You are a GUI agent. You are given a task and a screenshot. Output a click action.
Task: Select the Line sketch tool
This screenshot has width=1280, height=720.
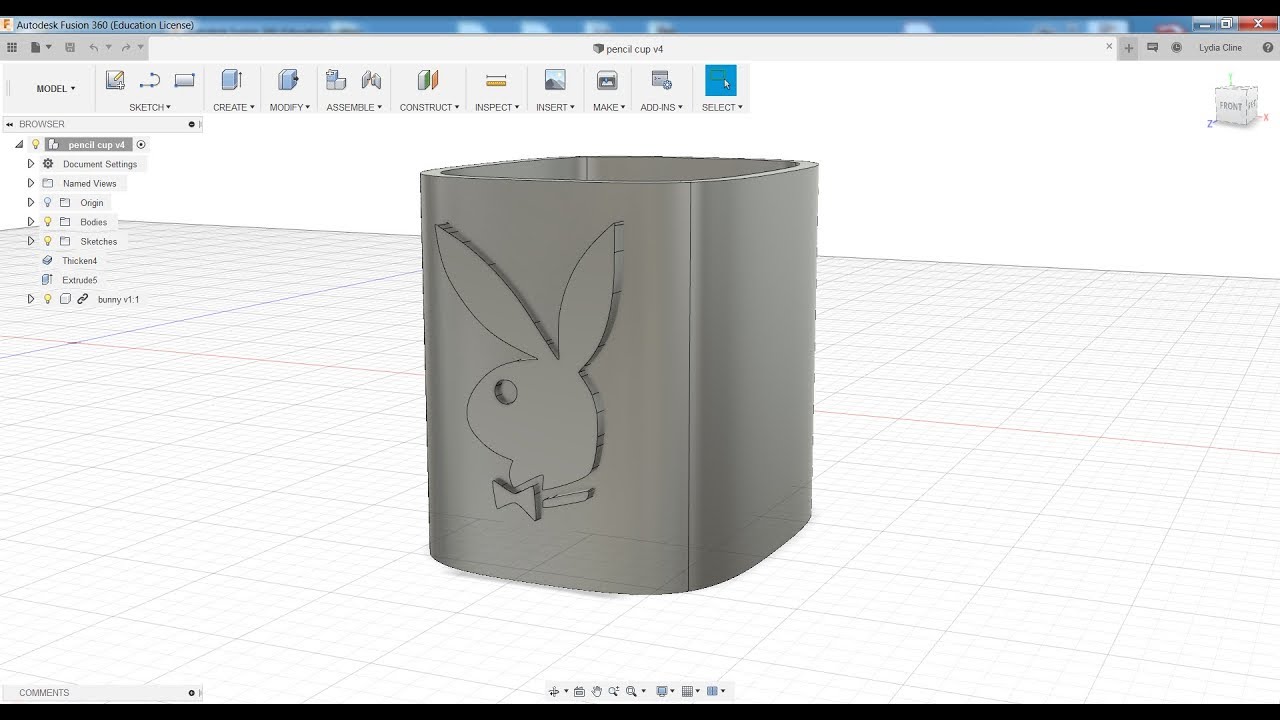coord(150,81)
